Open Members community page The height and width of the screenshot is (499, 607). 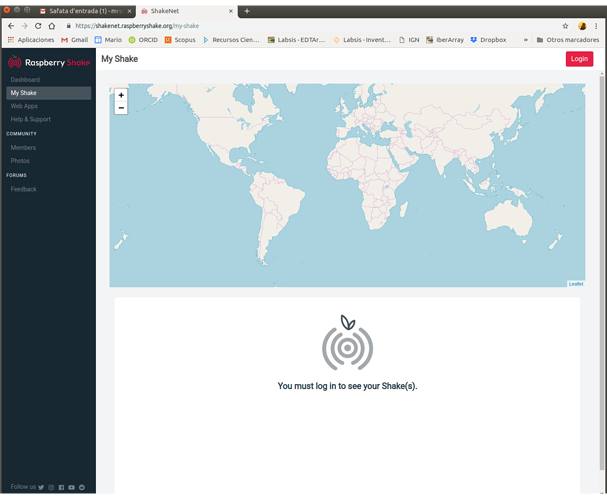point(23,147)
